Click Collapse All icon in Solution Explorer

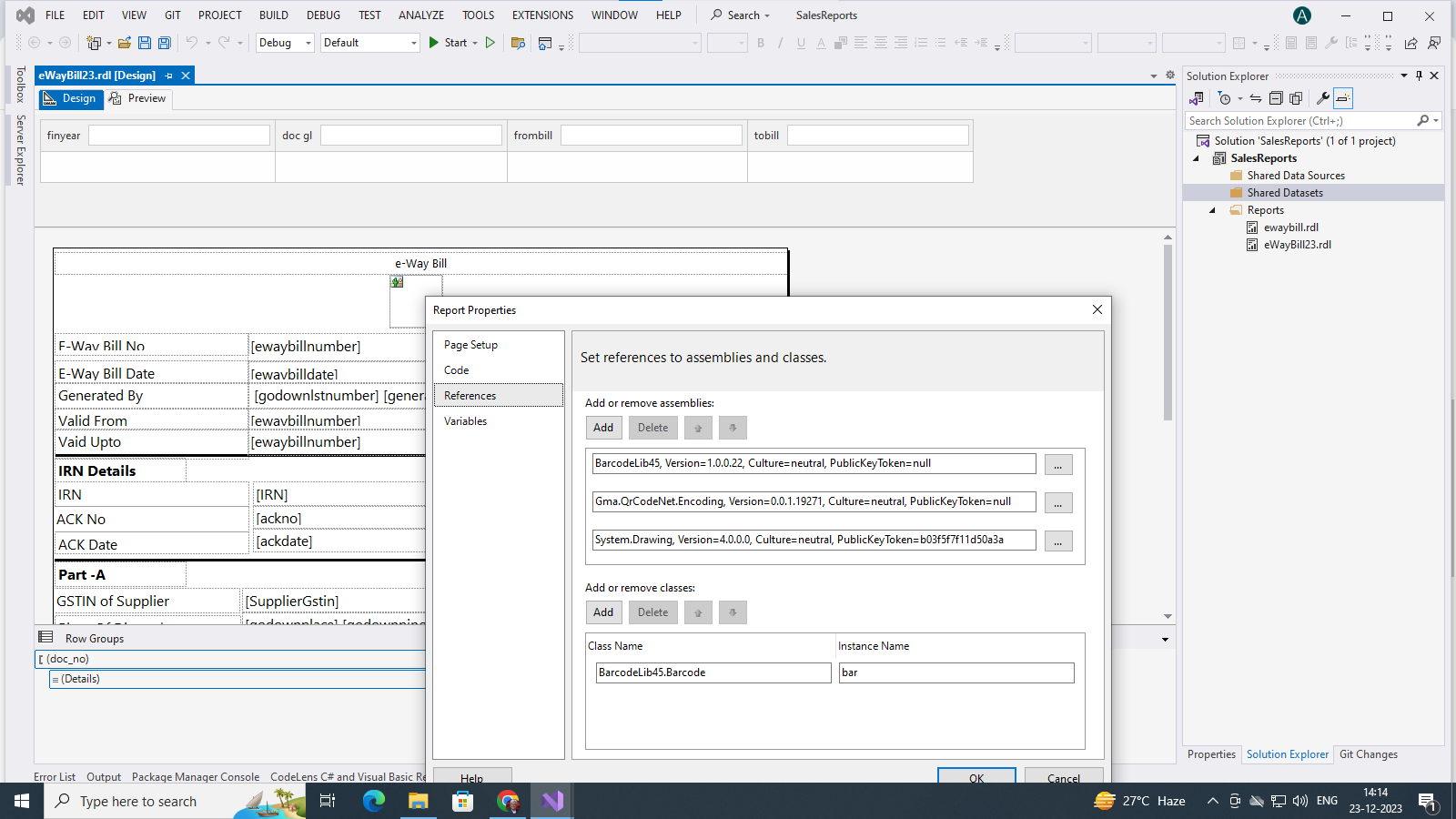[x=1276, y=98]
